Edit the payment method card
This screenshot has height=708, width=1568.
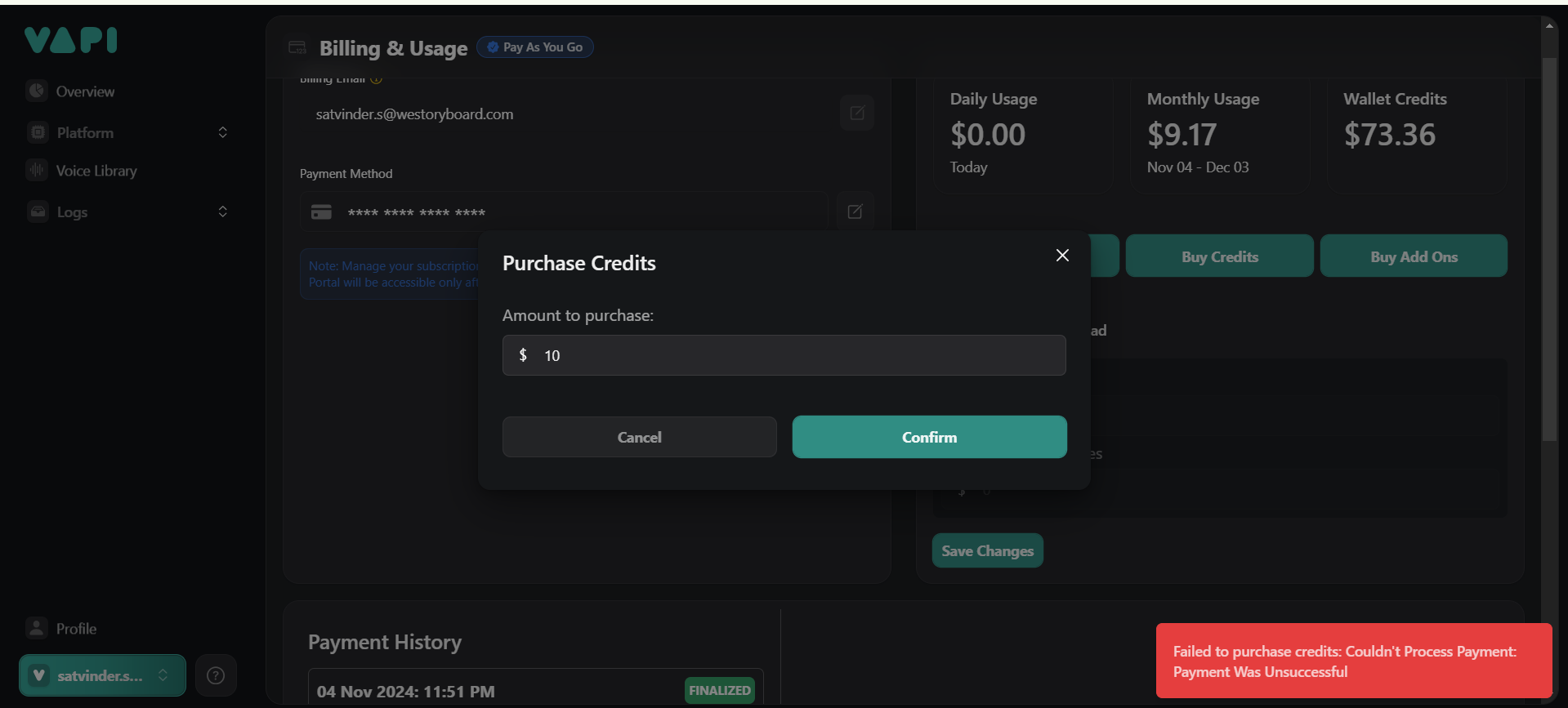[x=855, y=212]
